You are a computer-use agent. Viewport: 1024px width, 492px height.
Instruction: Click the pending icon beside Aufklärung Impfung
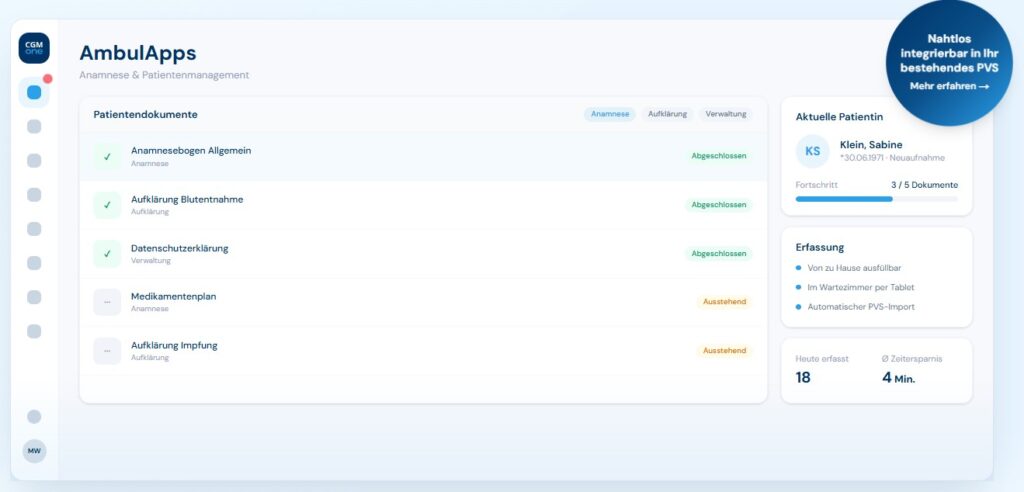pos(107,351)
